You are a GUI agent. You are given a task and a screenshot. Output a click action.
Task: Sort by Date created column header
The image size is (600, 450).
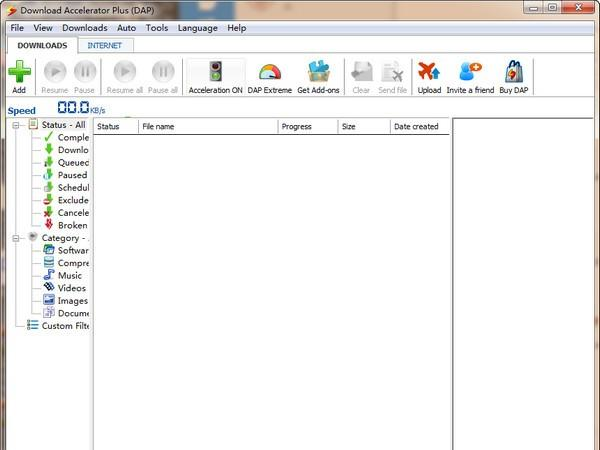420,126
